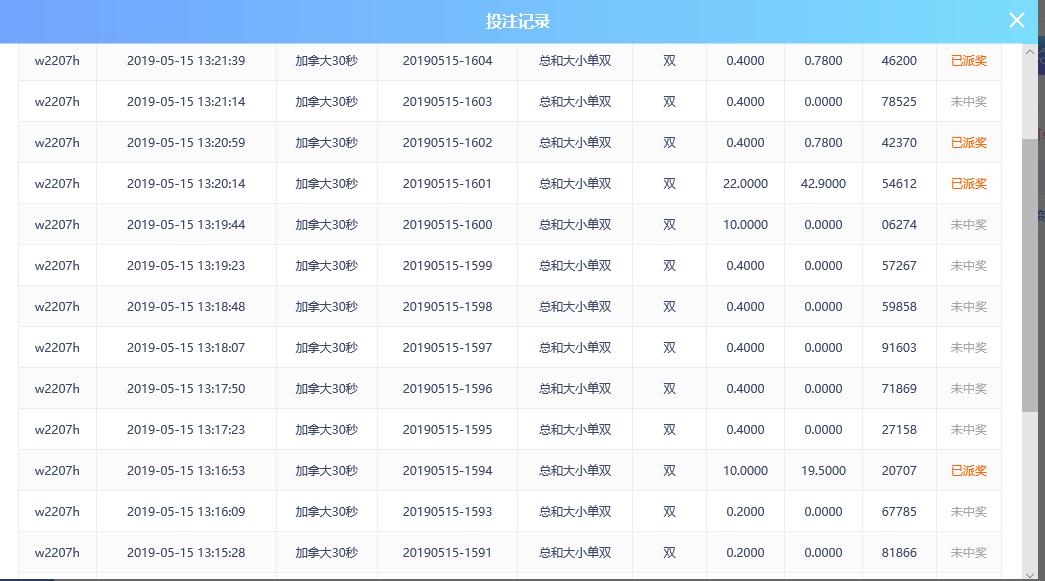Click the payout value 19.5000
Screen dimensions: 1045x581
click(x=823, y=471)
